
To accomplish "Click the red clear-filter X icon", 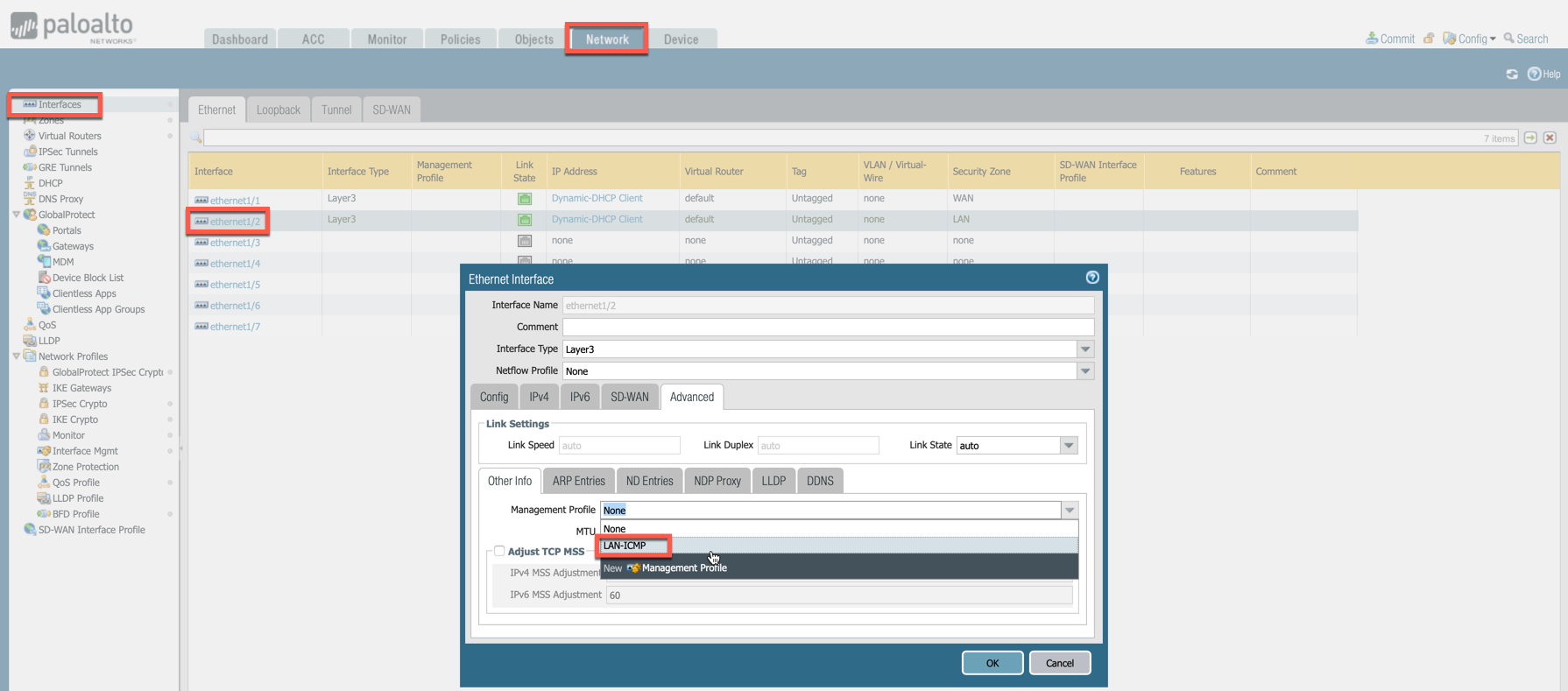I will (x=1550, y=138).
